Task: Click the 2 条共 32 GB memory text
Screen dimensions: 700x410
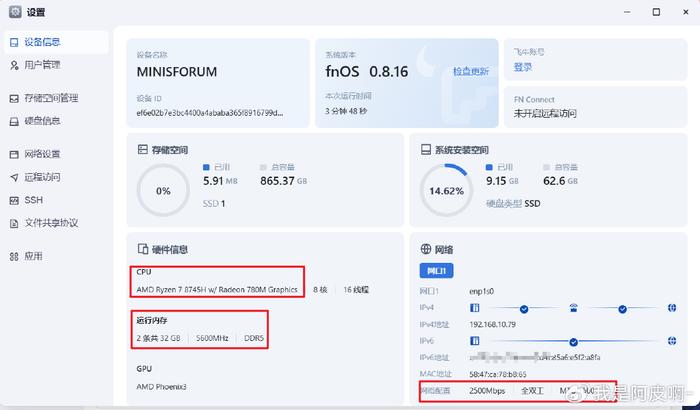Action: [x=158, y=338]
